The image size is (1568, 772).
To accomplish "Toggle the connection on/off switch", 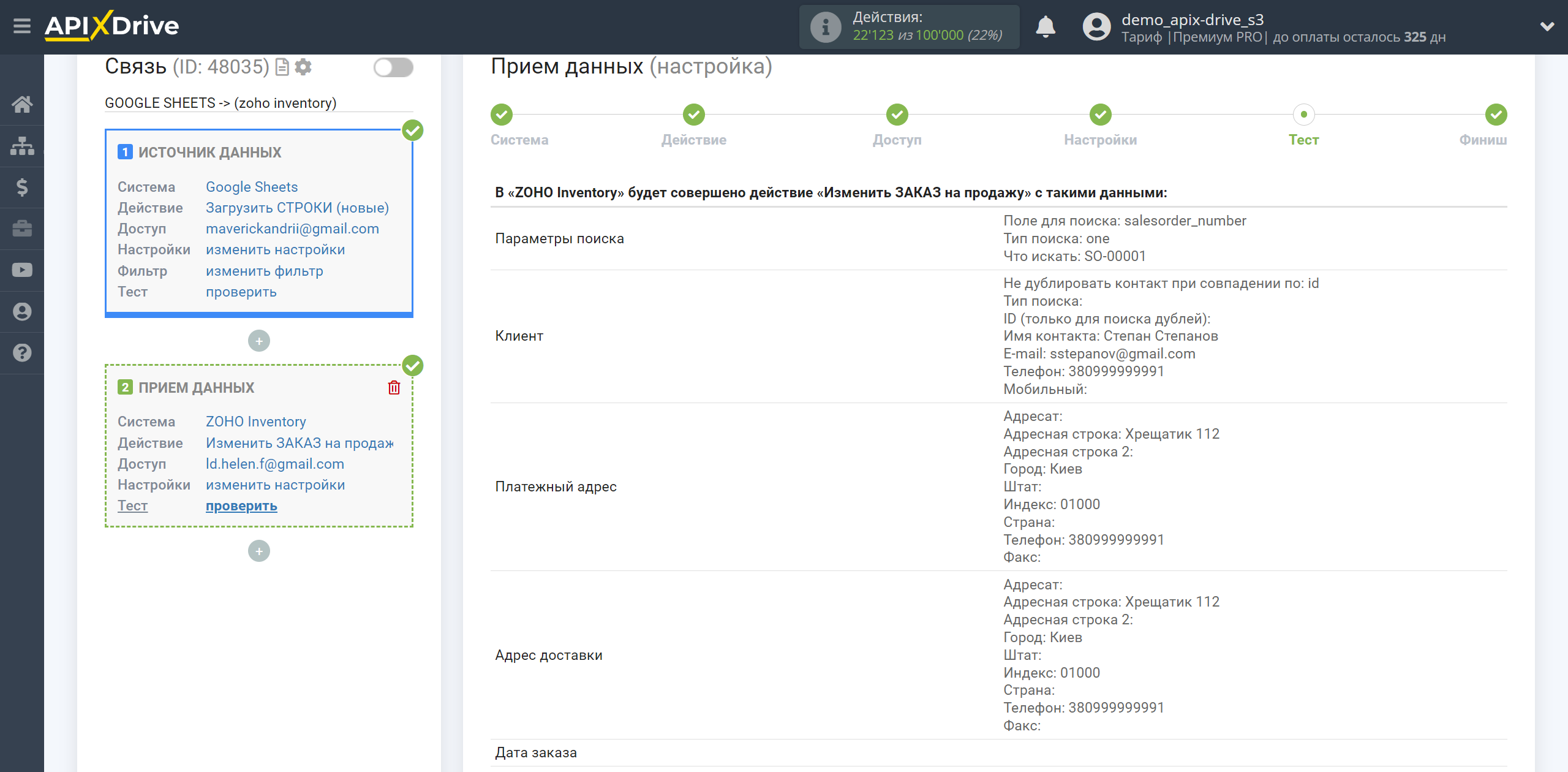I will (393, 67).
